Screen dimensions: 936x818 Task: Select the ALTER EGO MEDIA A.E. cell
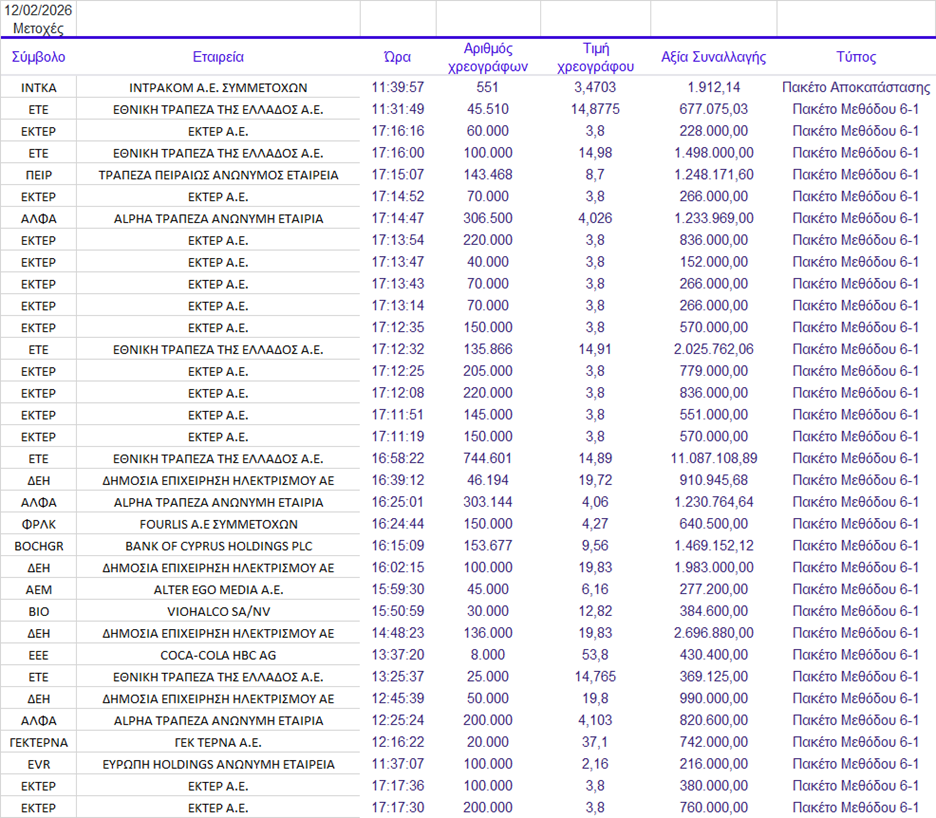tap(218, 590)
